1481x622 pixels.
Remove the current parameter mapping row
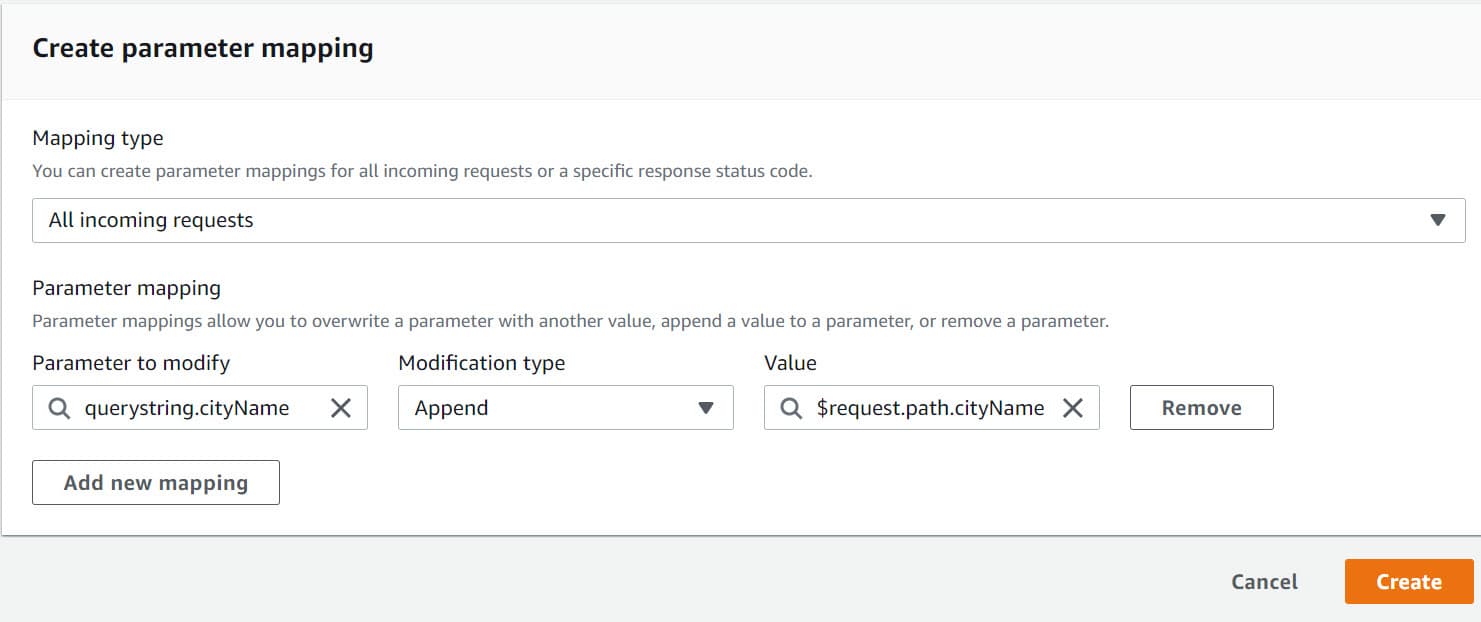[1201, 407]
